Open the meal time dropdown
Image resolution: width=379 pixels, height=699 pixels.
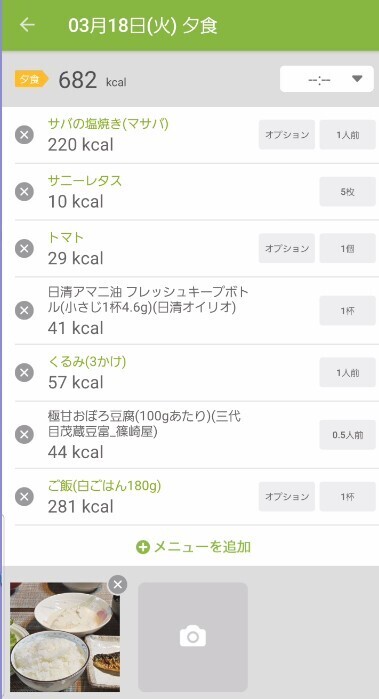tap(327, 79)
